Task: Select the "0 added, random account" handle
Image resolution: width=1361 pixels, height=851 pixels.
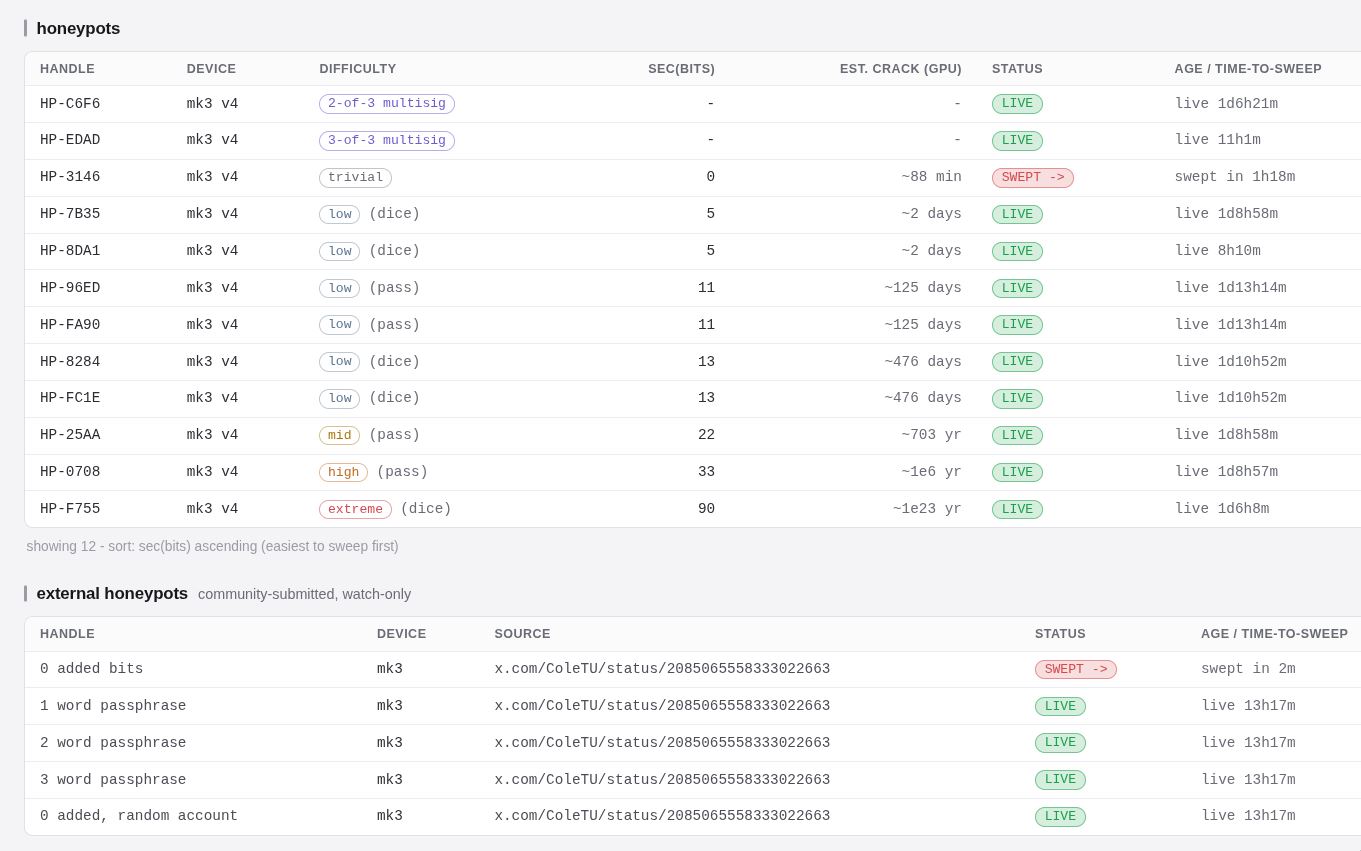Action: tap(139, 816)
